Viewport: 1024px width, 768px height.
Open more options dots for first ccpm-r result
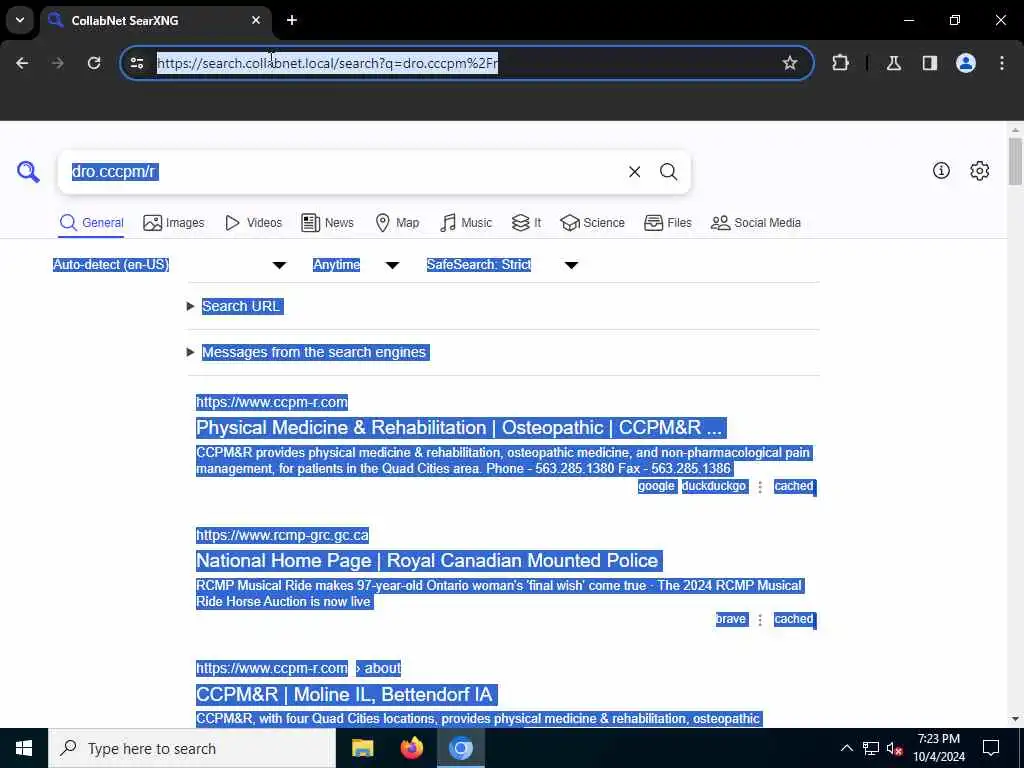(x=760, y=487)
